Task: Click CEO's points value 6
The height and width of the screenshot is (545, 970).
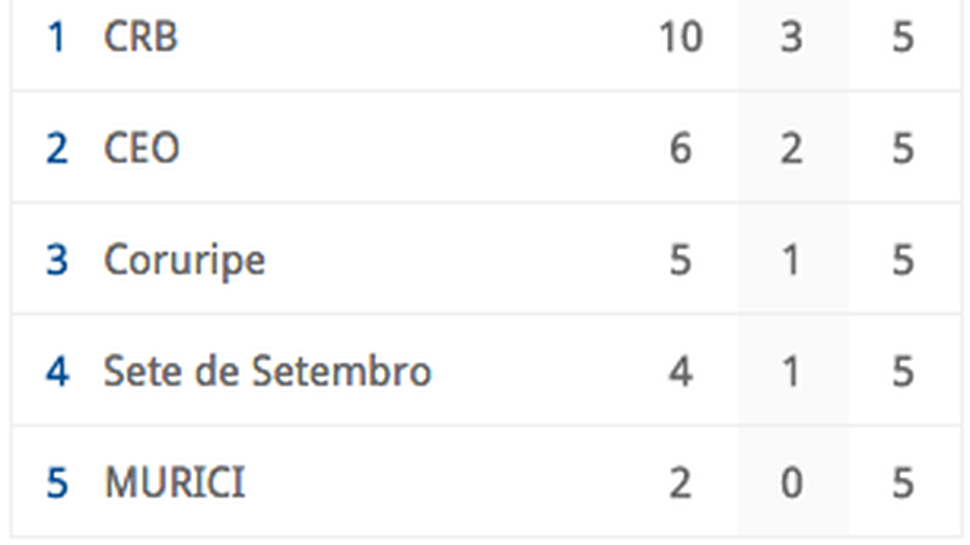Action: click(x=680, y=148)
